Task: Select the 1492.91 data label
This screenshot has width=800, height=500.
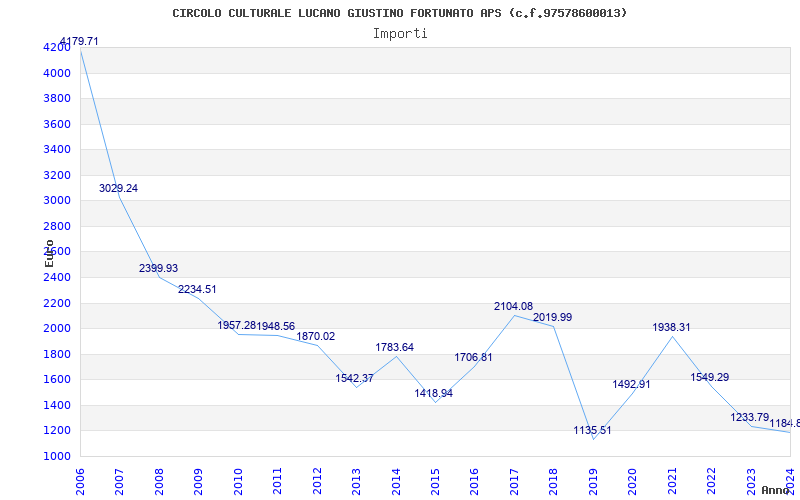Action: (632, 384)
